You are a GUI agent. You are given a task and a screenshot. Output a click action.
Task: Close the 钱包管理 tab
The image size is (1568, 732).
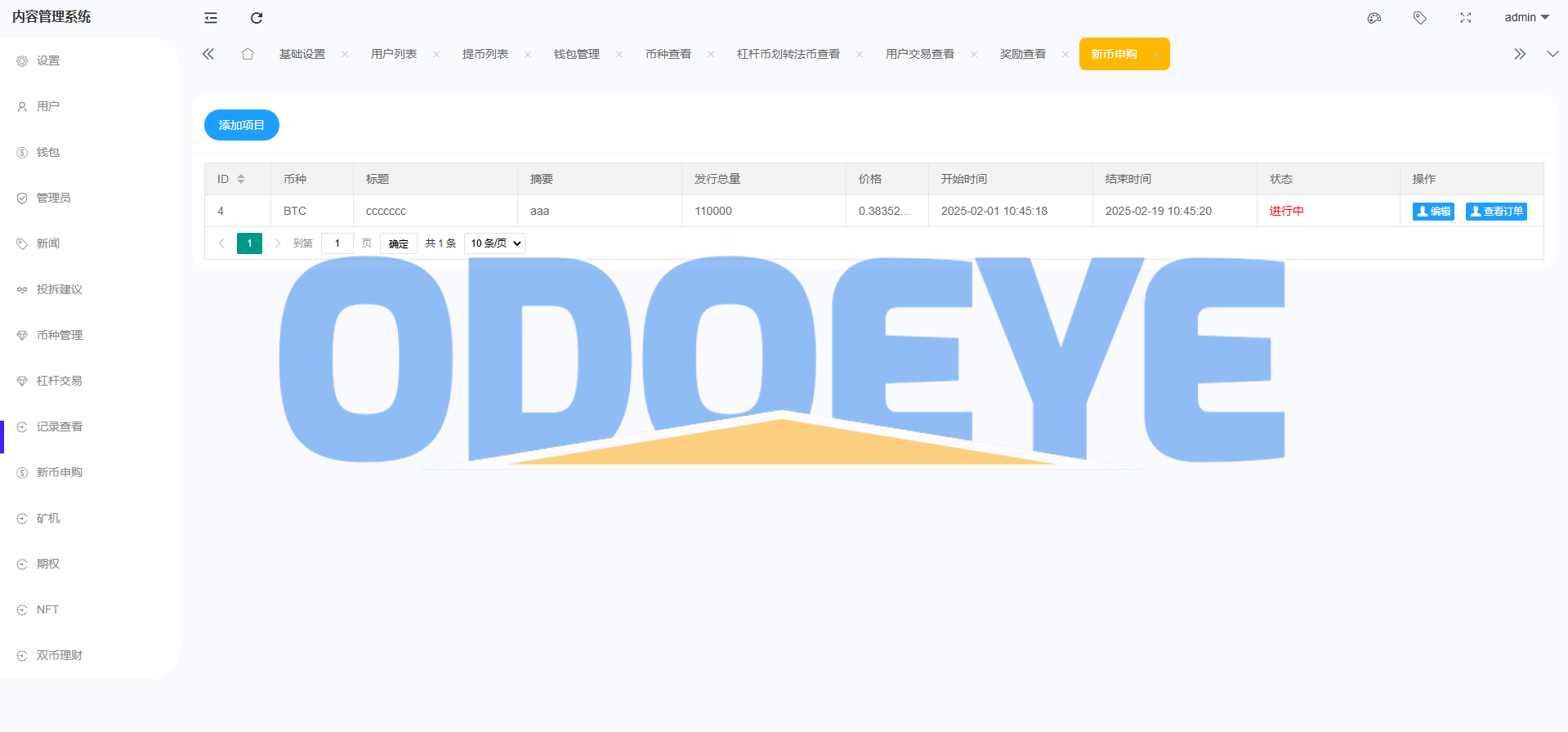[619, 55]
